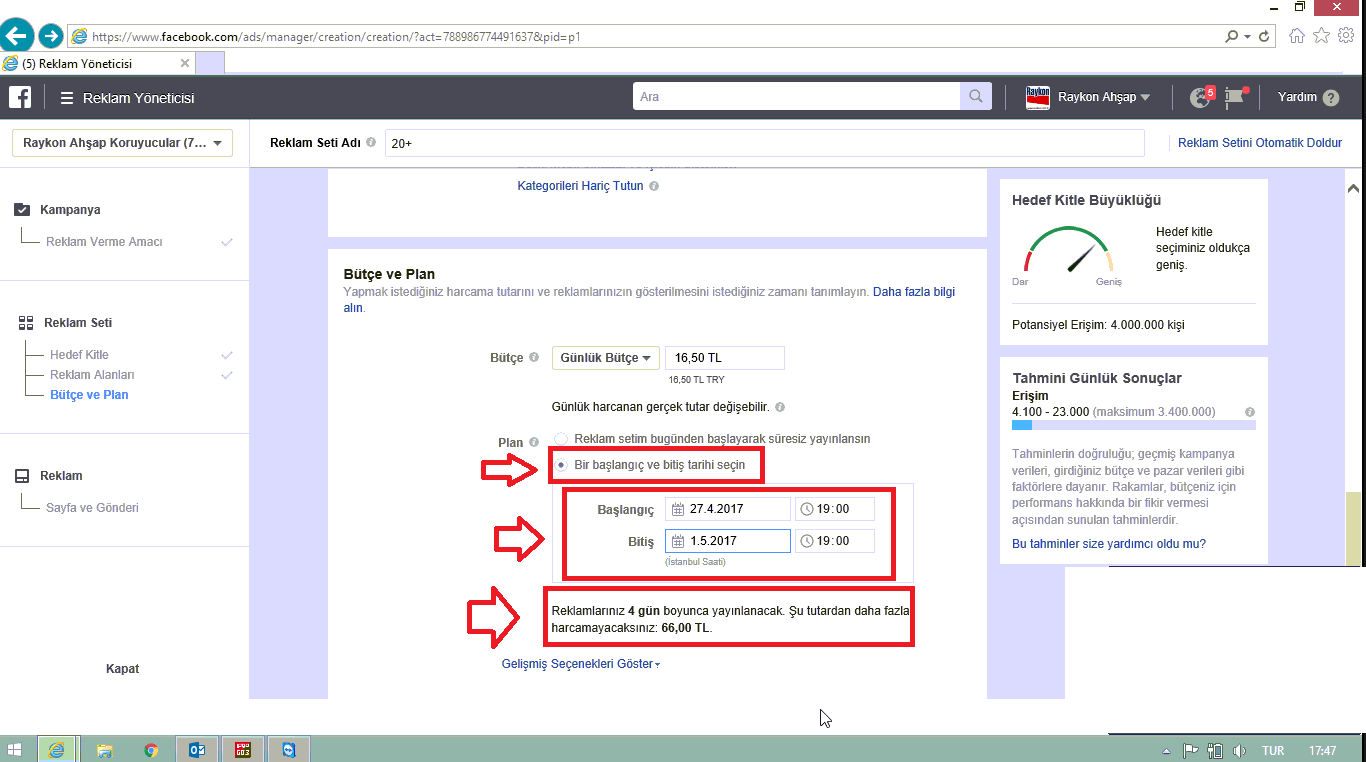Click the calendar icon beside Başlangıç date
The image size is (1366, 762).
[x=677, y=509]
